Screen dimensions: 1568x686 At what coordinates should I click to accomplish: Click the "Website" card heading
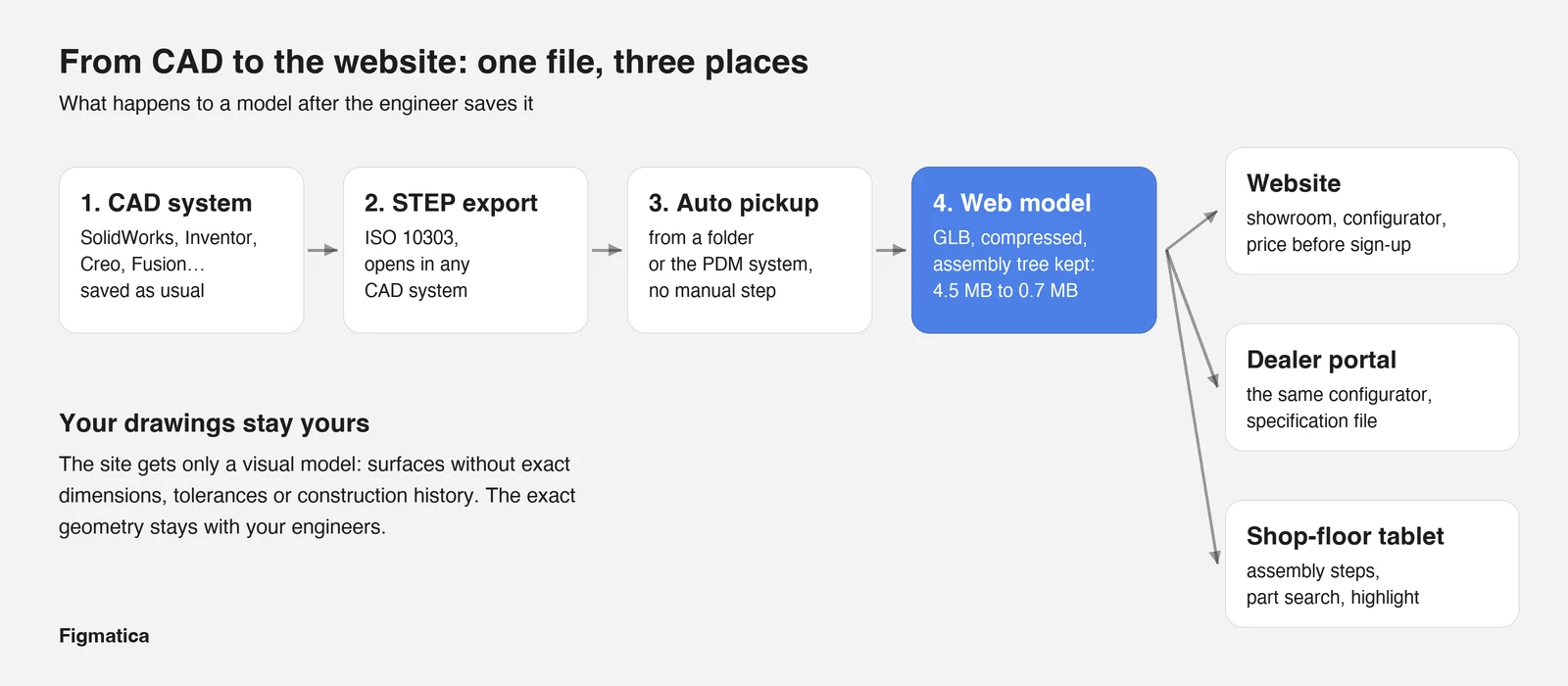[1294, 183]
